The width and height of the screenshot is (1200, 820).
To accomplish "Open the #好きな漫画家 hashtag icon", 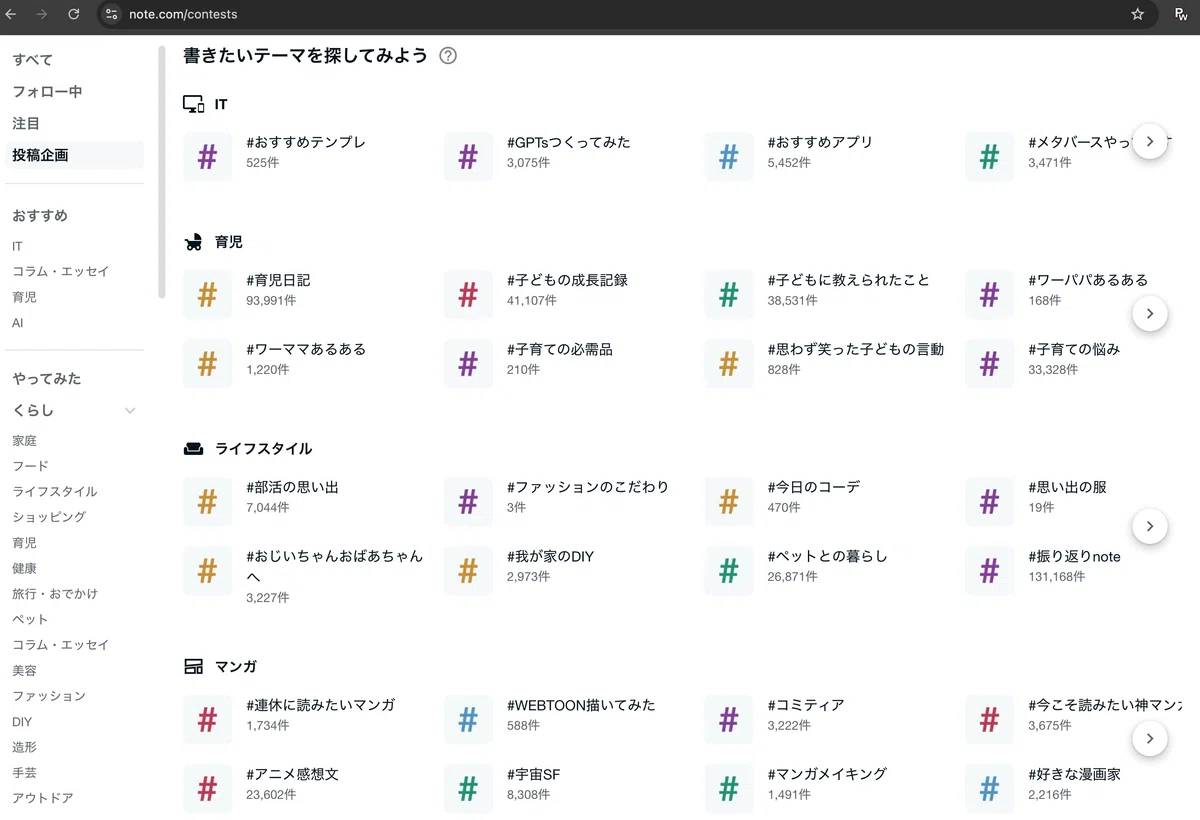I will (989, 789).
